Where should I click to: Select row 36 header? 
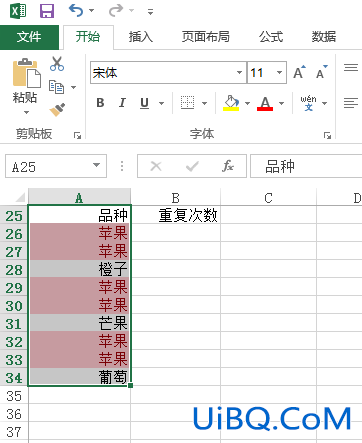(x=14, y=414)
